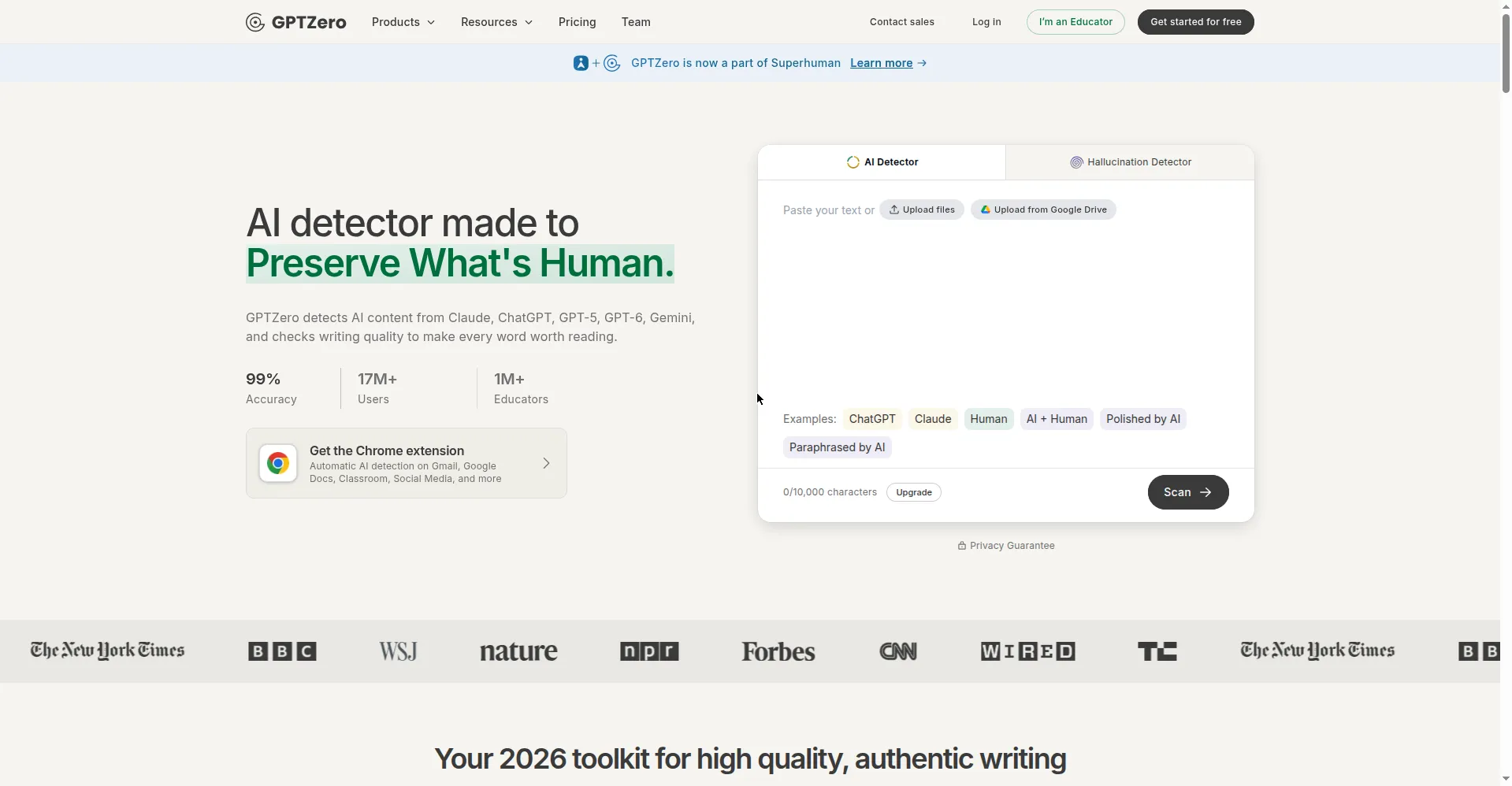Switch to the Hallucination Detector tab
The height and width of the screenshot is (786, 1512).
pyautogui.click(x=1131, y=162)
